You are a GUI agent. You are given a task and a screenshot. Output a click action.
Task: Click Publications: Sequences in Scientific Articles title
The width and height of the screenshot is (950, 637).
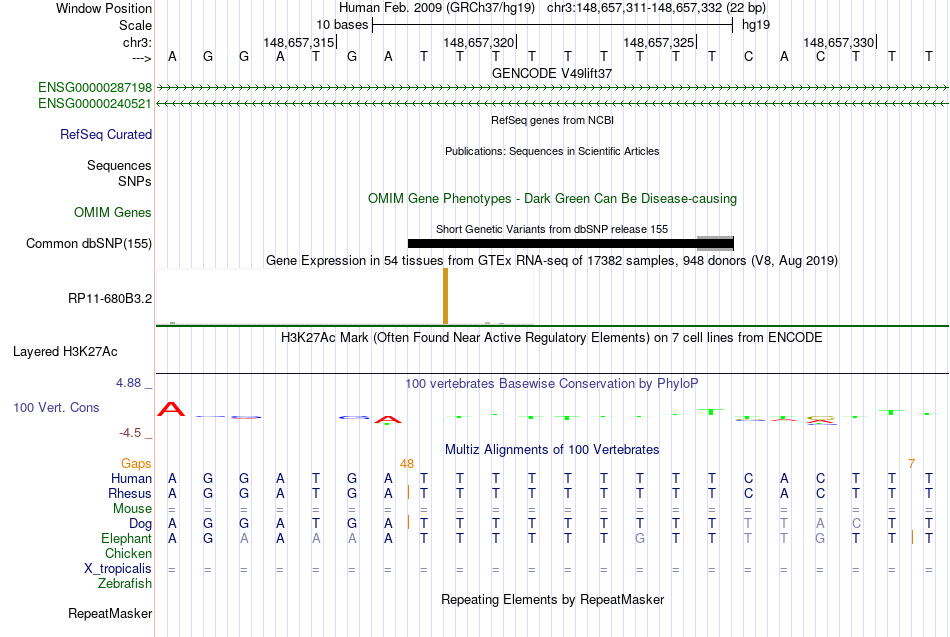552,151
